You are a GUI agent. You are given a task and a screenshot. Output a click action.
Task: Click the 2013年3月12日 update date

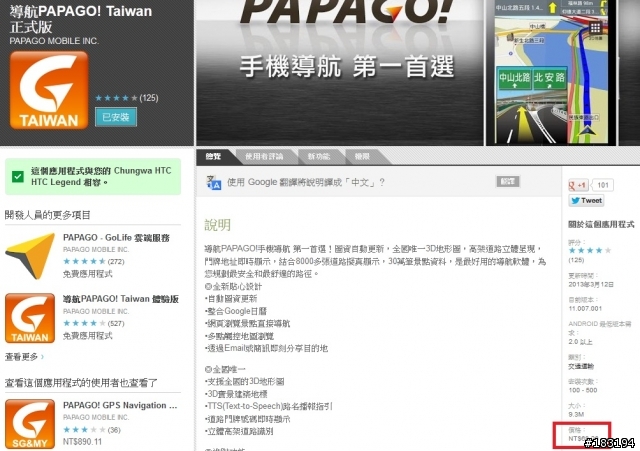591,284
